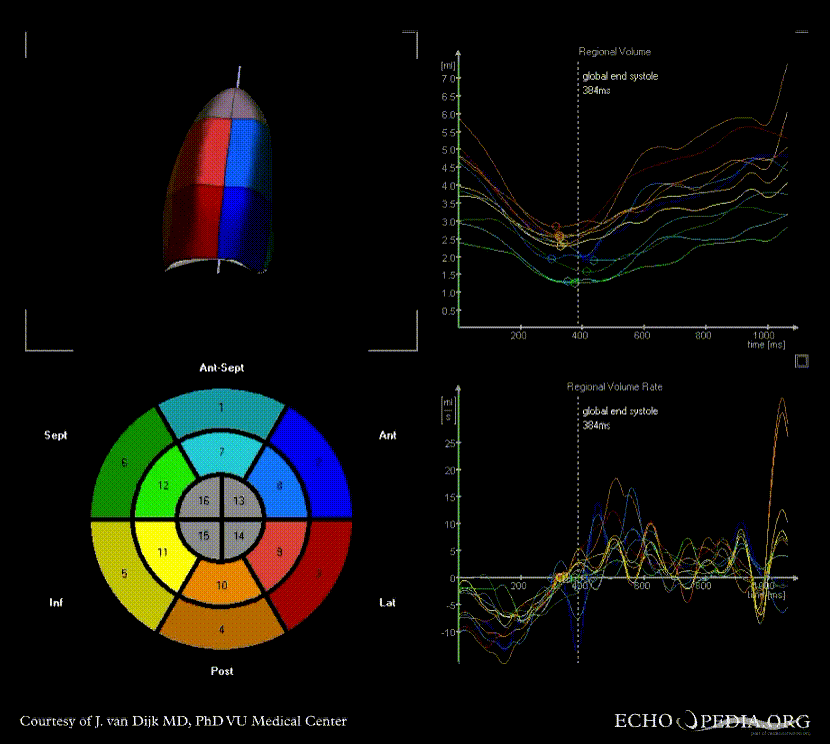Click brown-orange segment 4 in the outer ring

point(221,628)
